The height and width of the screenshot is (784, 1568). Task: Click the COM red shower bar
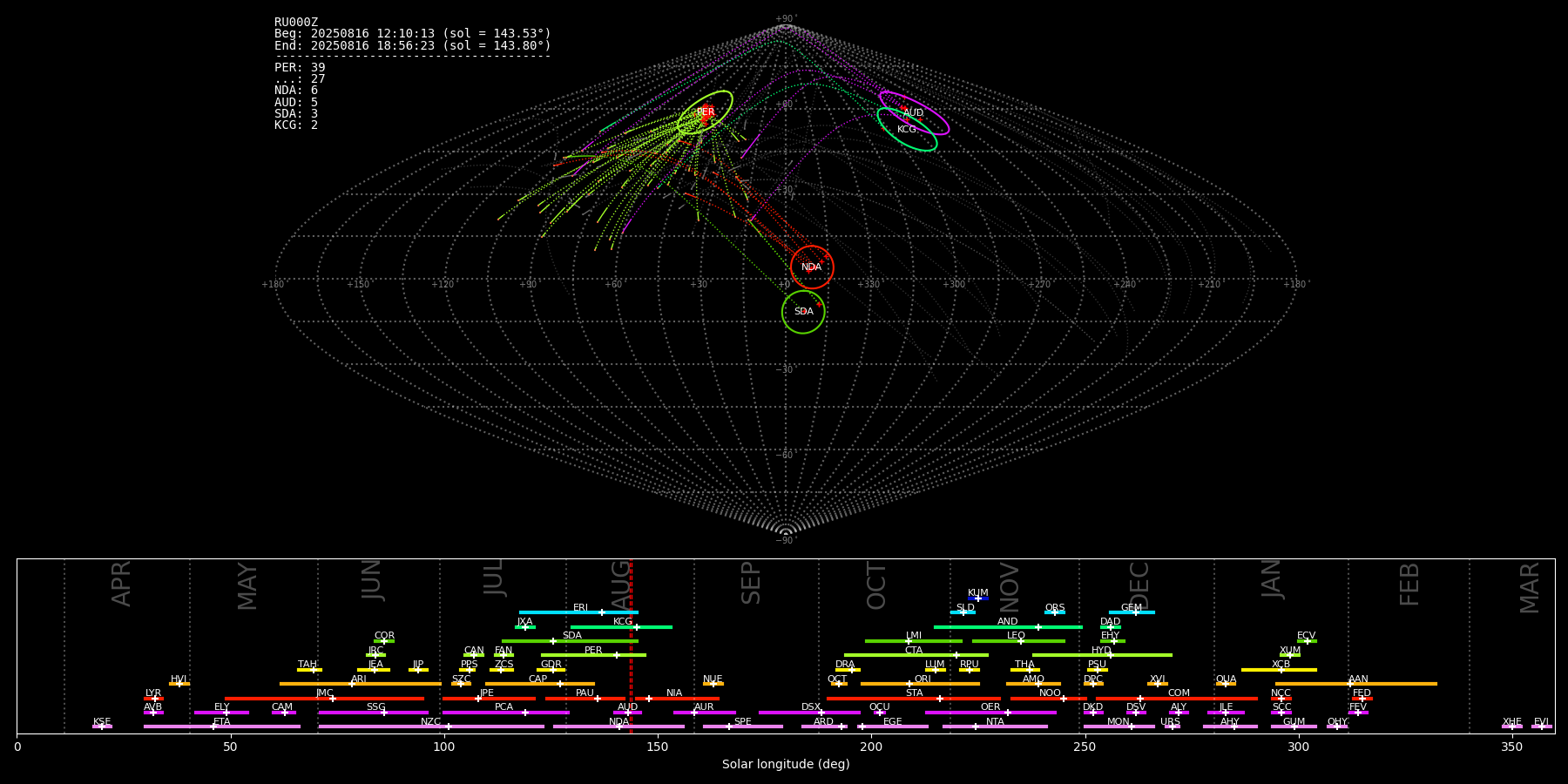coord(1178,699)
